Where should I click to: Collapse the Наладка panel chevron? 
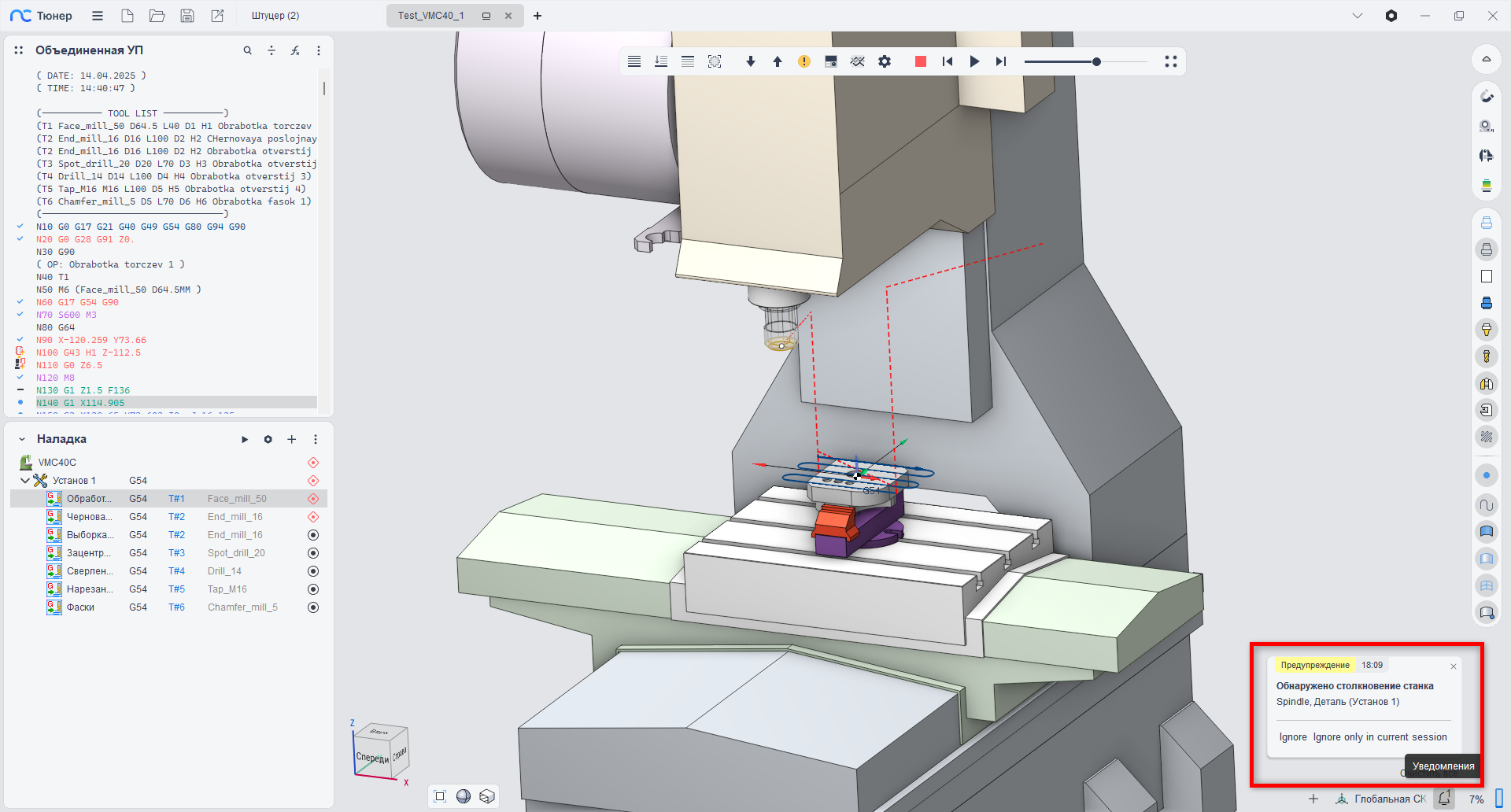[x=22, y=439]
